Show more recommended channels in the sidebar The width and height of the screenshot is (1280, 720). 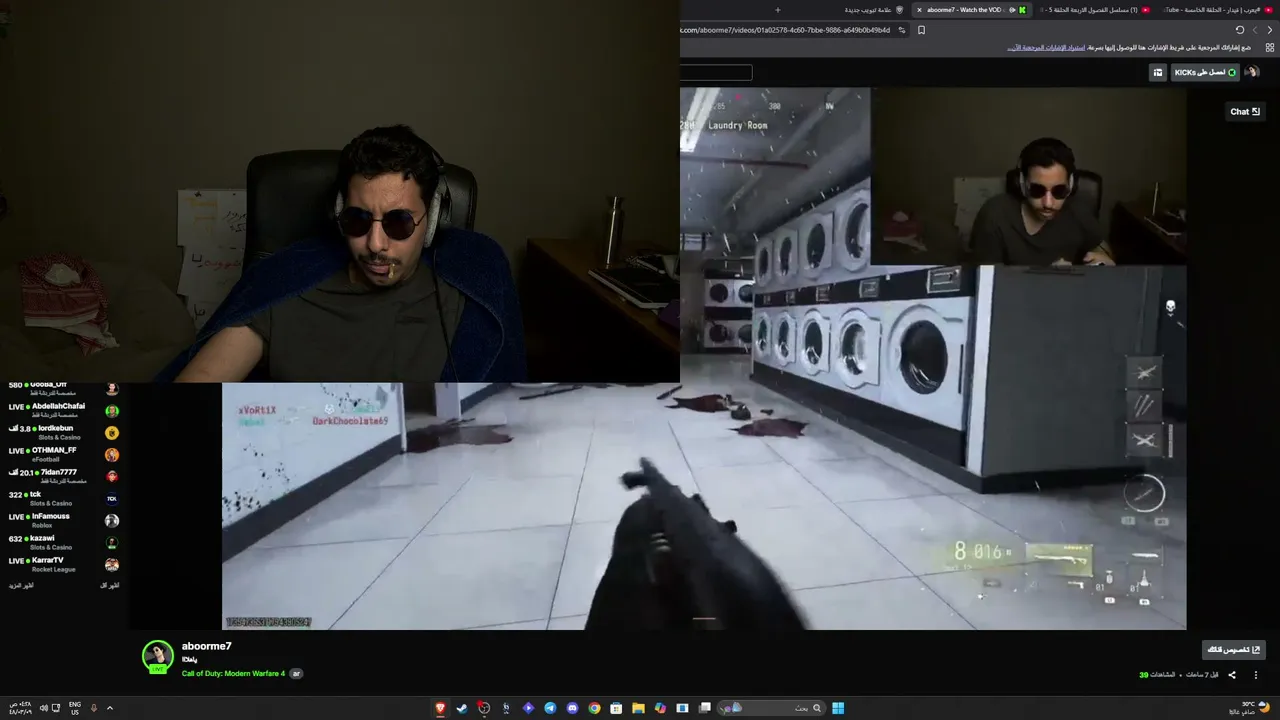point(21,585)
